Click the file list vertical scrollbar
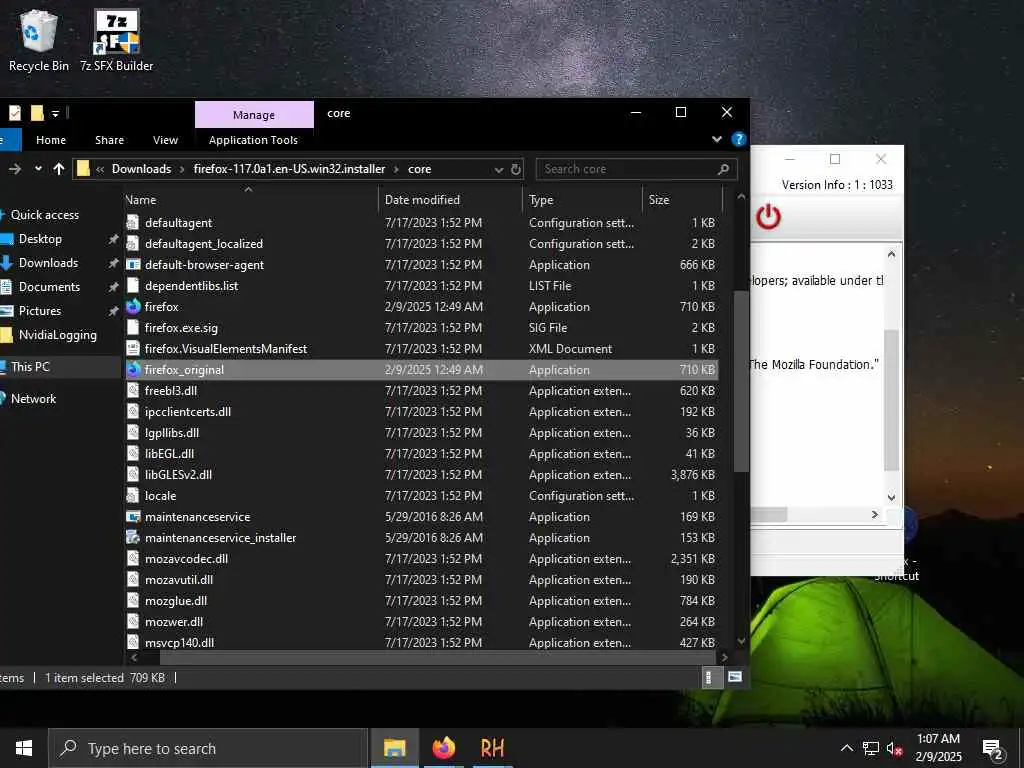The height and width of the screenshot is (768, 1024). point(741,381)
